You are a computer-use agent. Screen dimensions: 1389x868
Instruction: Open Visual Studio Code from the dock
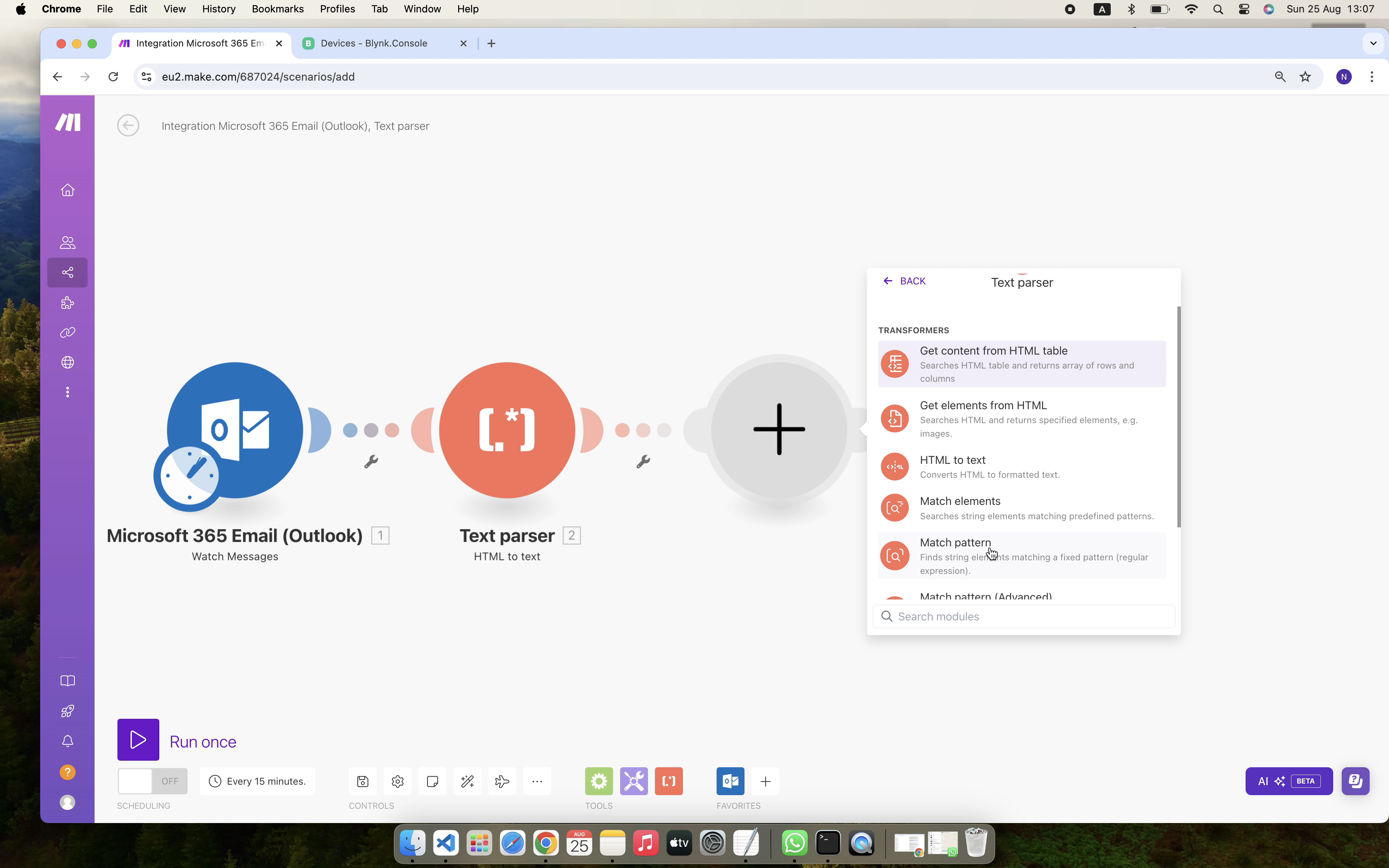click(x=446, y=843)
